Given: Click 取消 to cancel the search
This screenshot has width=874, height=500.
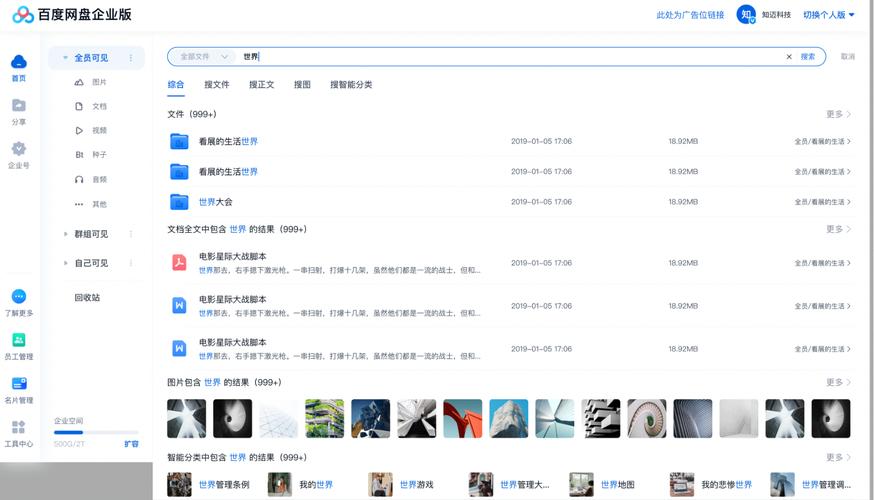Looking at the screenshot, I should click(848, 56).
